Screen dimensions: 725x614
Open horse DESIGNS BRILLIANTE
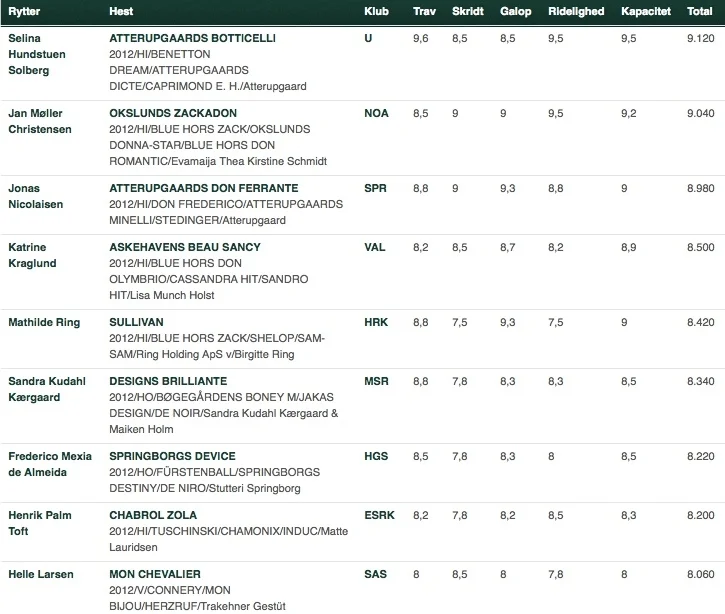click(x=168, y=381)
